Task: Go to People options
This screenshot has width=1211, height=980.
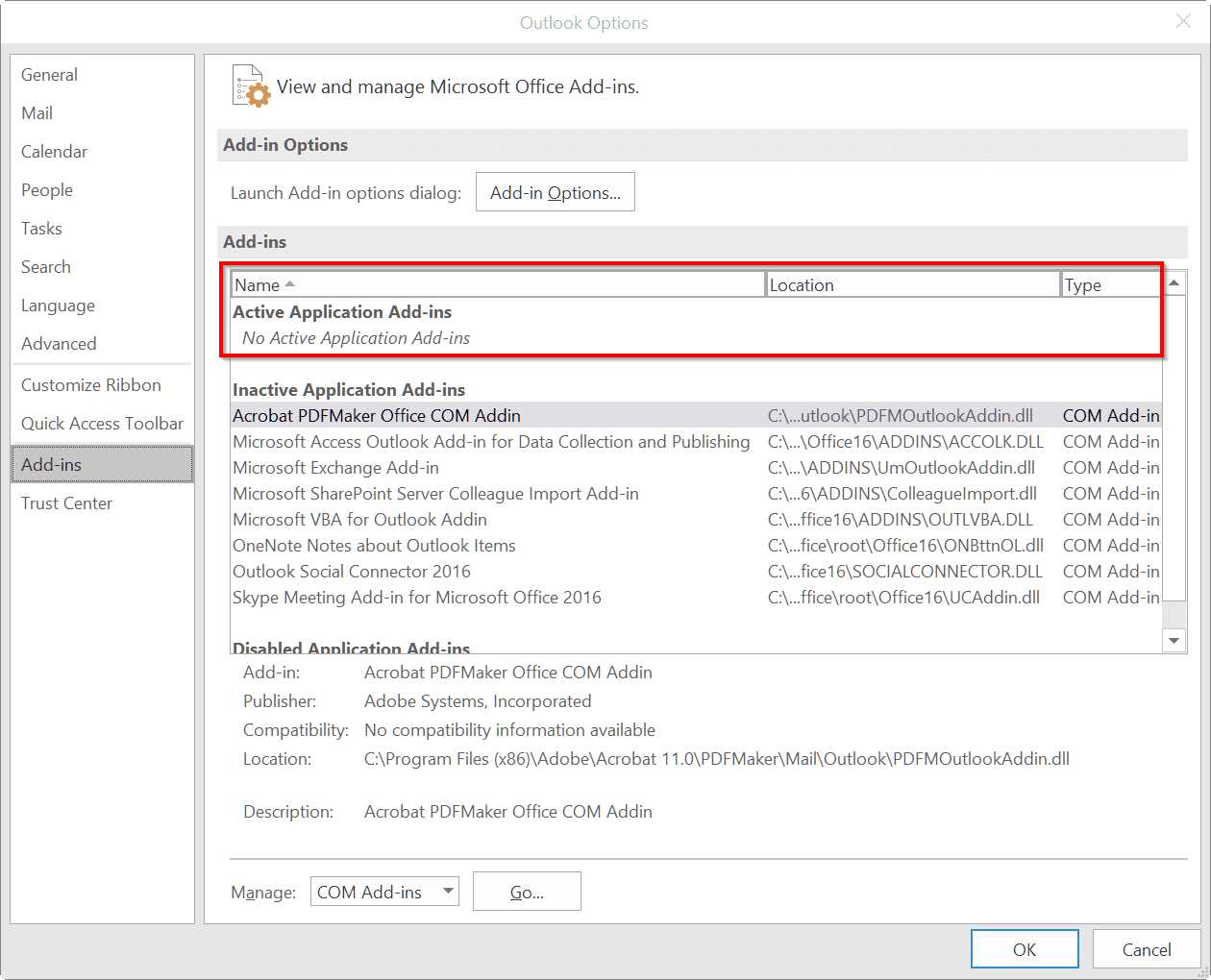Action: (102, 190)
